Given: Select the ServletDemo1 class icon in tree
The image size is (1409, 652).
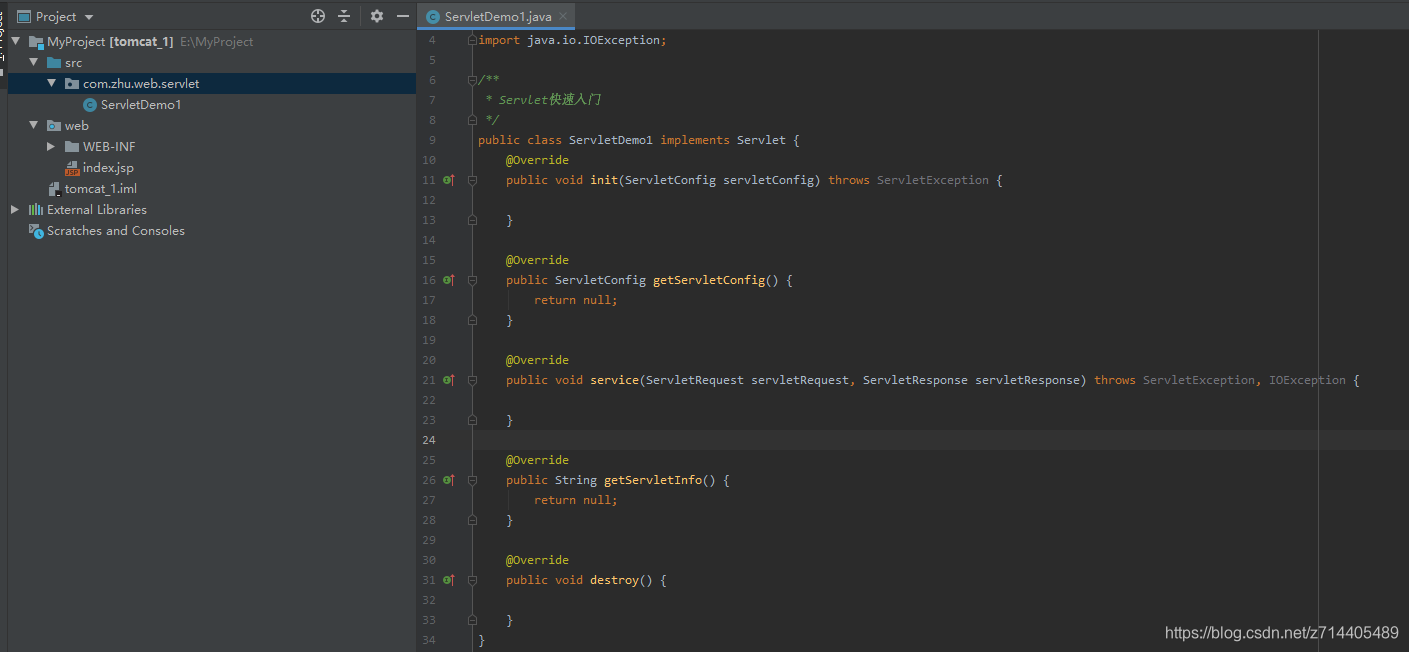Looking at the screenshot, I should click(x=90, y=105).
